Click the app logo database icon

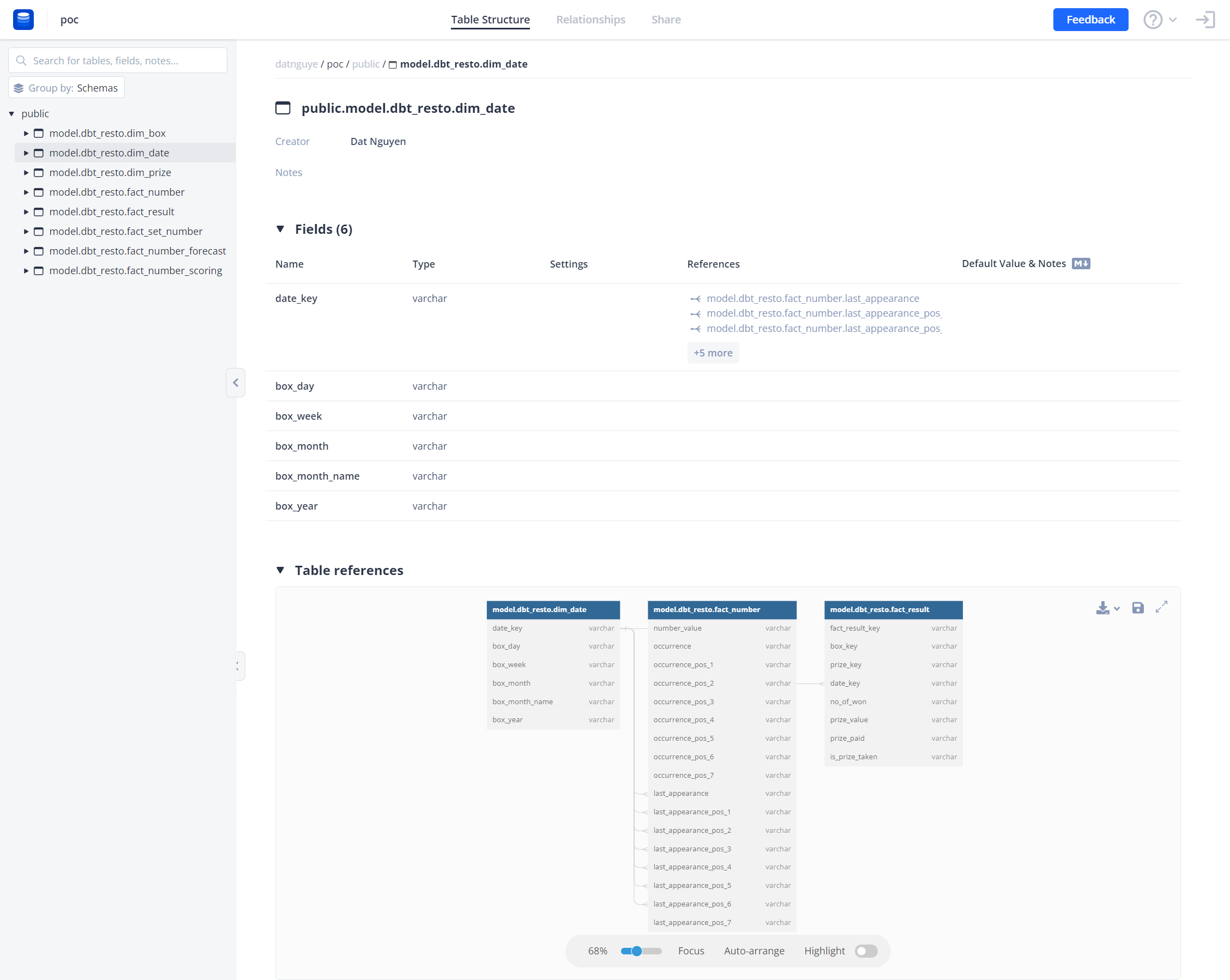click(x=23, y=19)
